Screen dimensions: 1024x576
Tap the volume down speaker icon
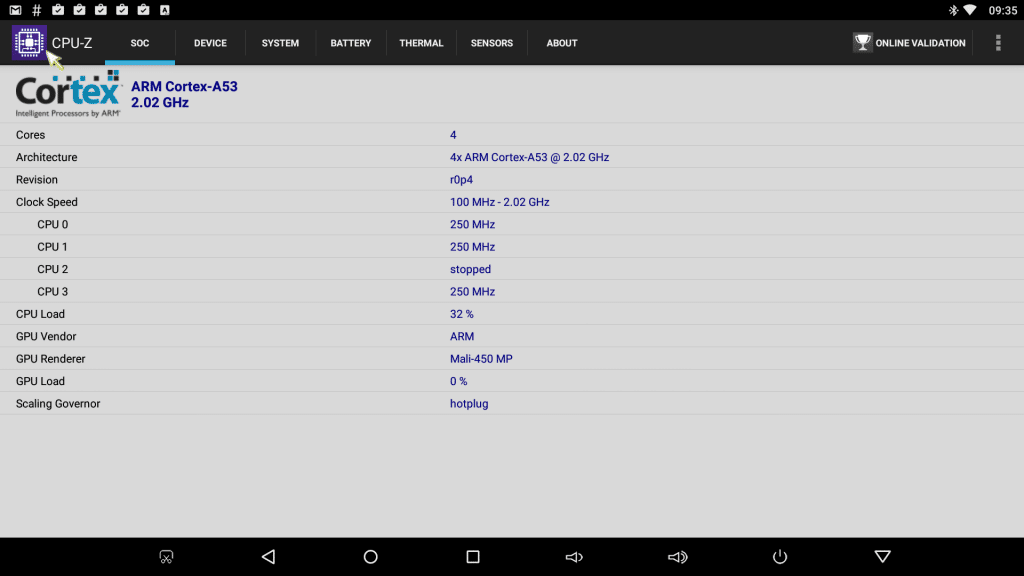tap(574, 557)
